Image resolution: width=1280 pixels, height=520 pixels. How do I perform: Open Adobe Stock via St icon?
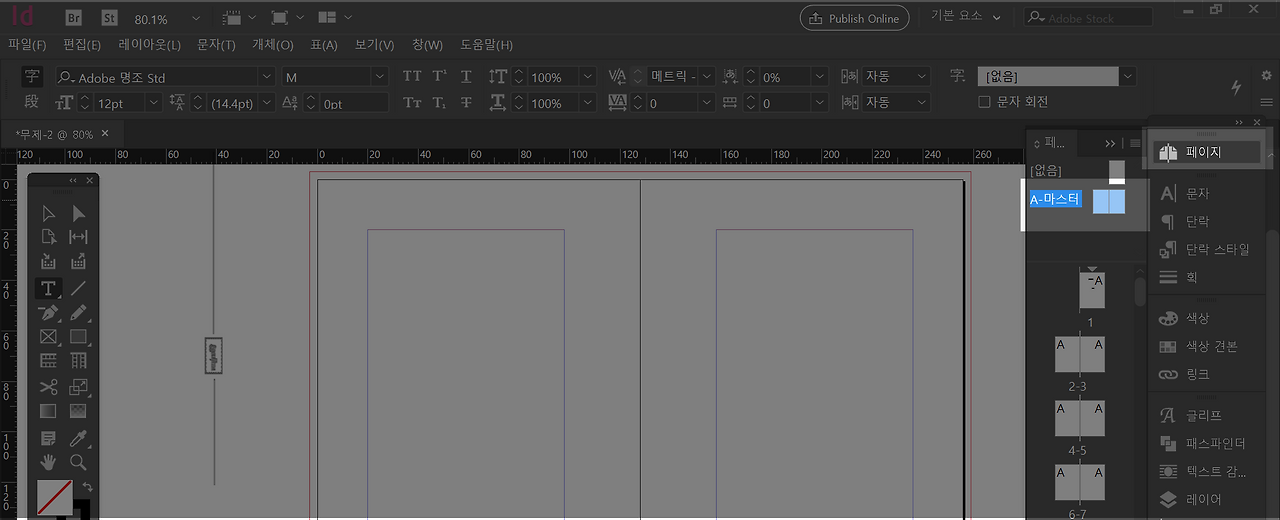[x=110, y=18]
